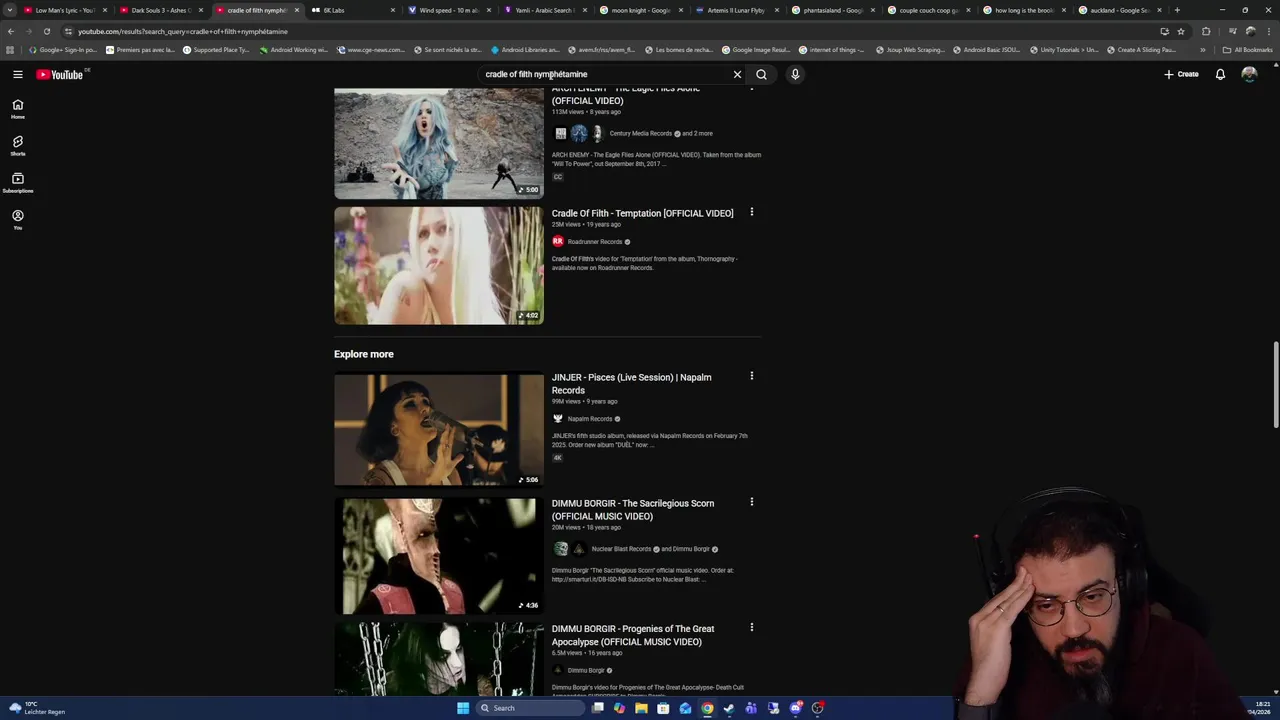Image resolution: width=1280 pixels, height=720 pixels.
Task: Open the Extensions puzzle icon
Action: coord(1206,31)
